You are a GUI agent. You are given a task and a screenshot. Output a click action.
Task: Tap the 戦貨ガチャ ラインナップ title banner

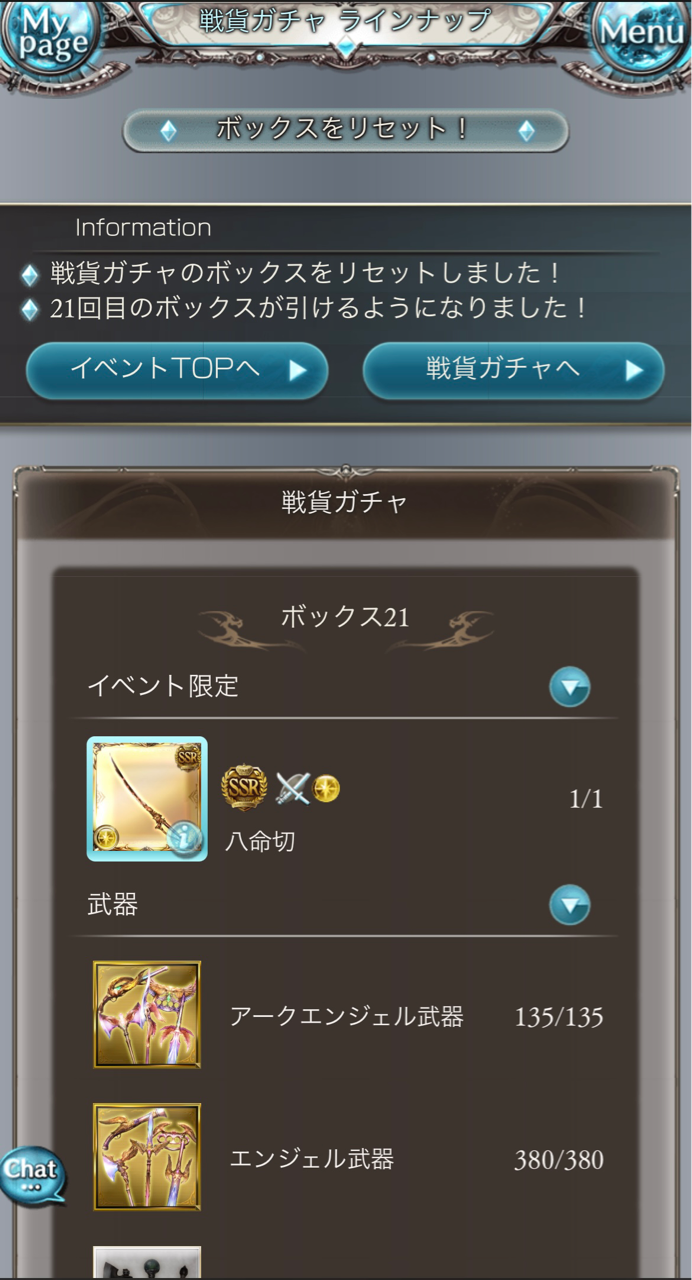(345, 21)
